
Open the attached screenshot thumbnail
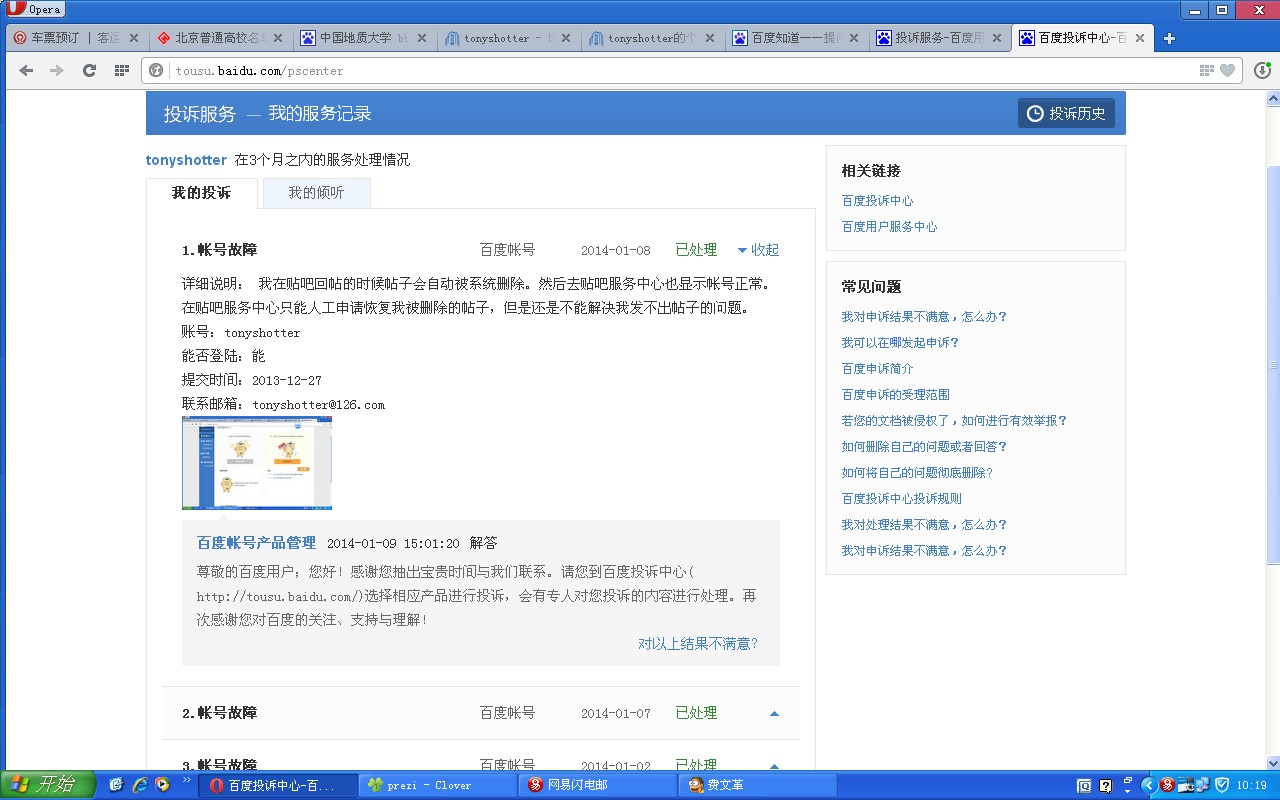256,462
